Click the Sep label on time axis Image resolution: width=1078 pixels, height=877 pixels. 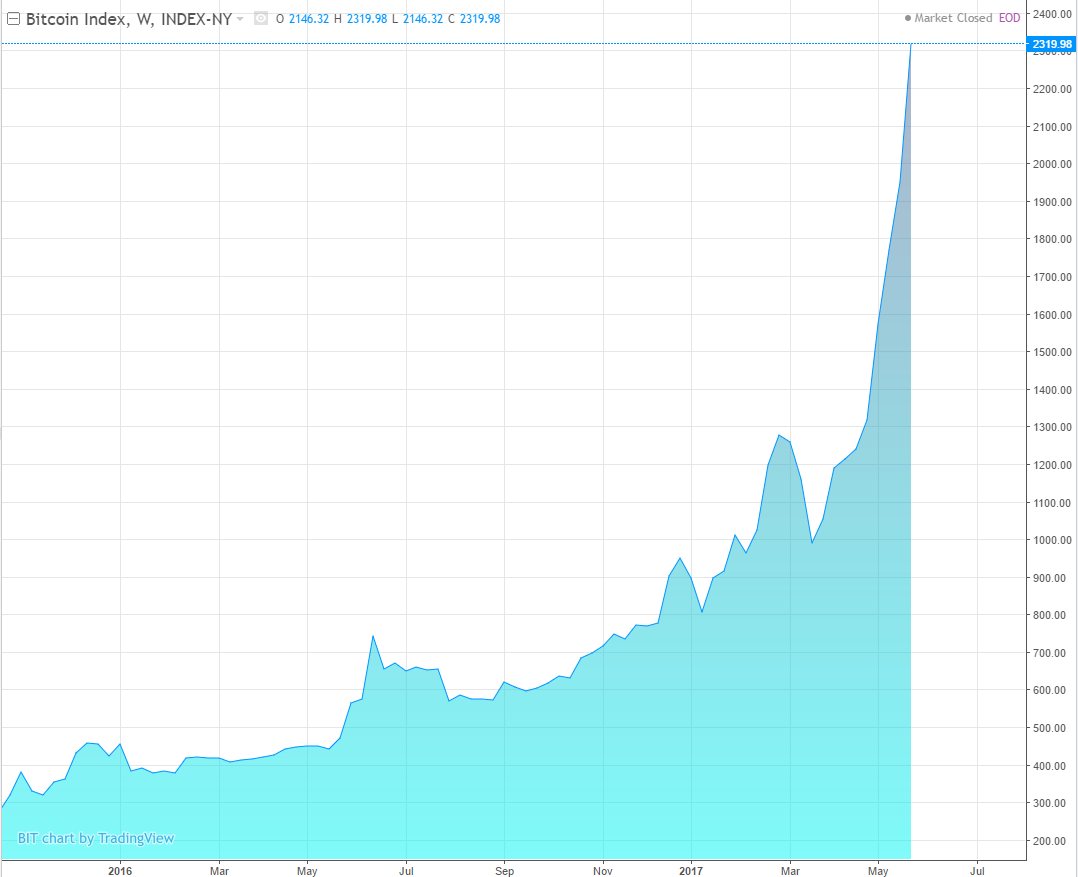[504, 871]
